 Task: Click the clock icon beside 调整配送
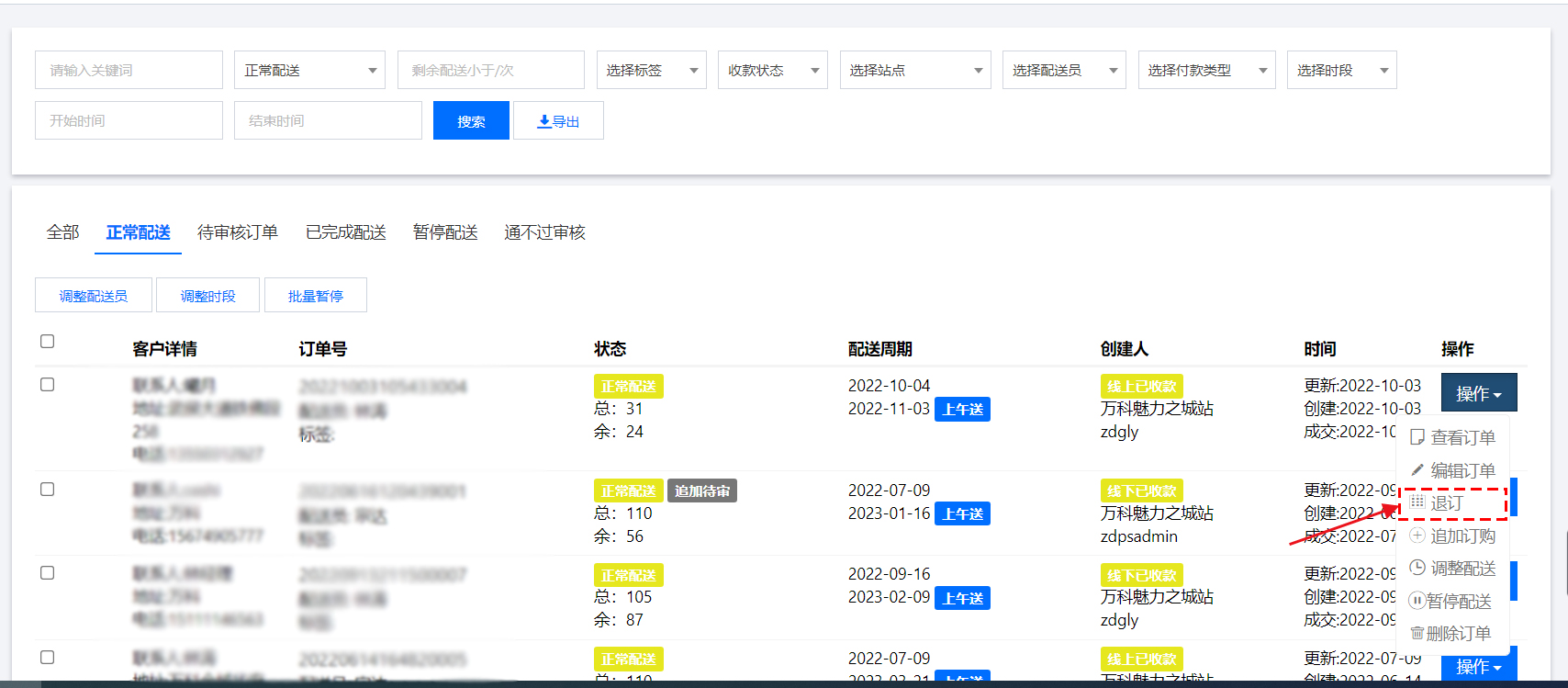[1417, 569]
